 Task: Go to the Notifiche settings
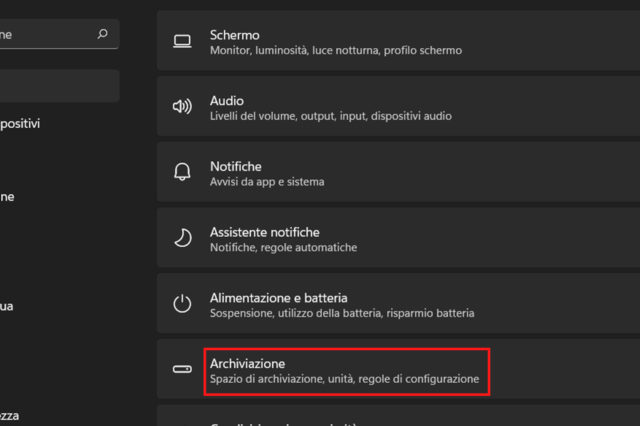[400, 172]
